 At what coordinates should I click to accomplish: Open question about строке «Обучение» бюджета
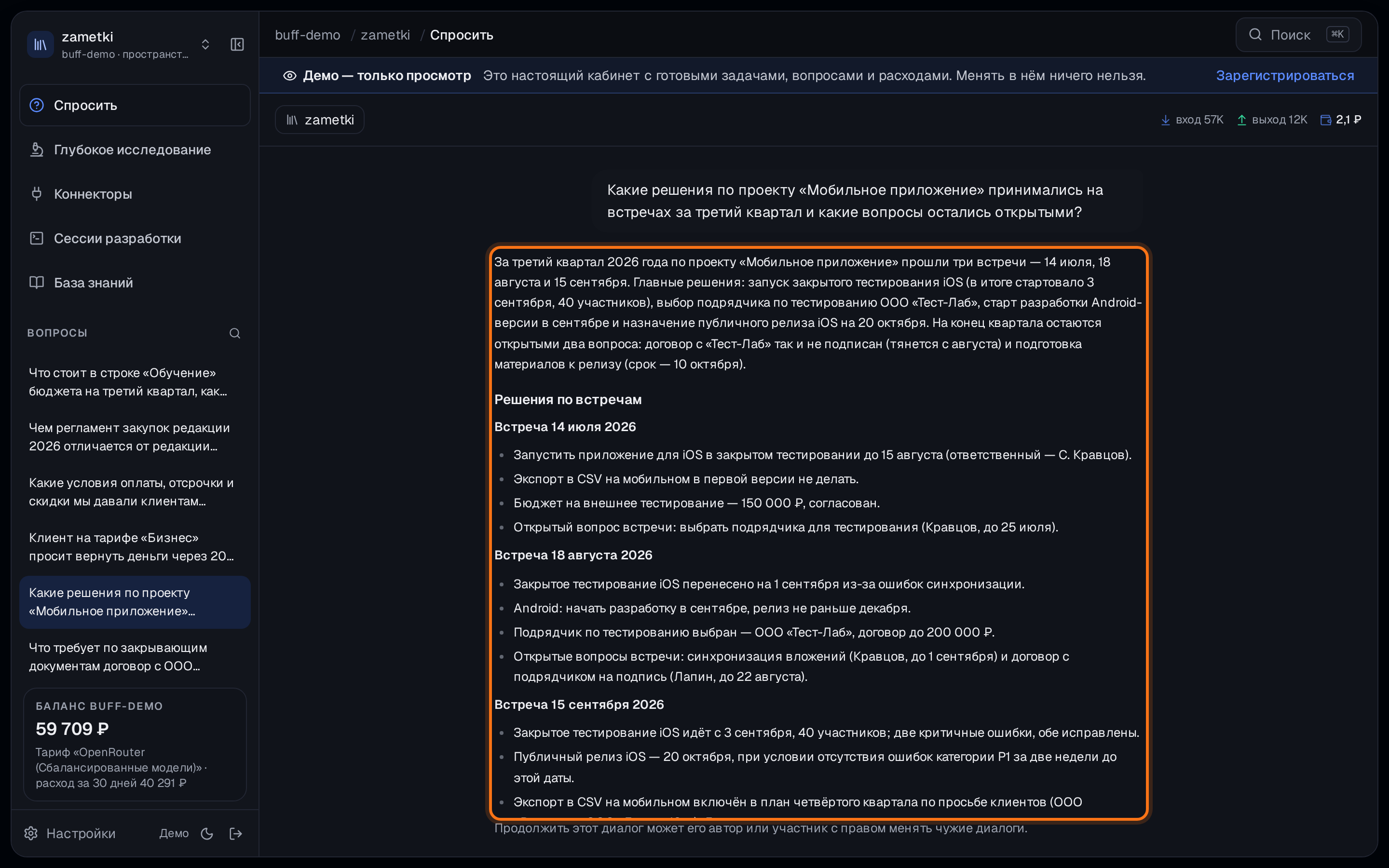coord(135,382)
